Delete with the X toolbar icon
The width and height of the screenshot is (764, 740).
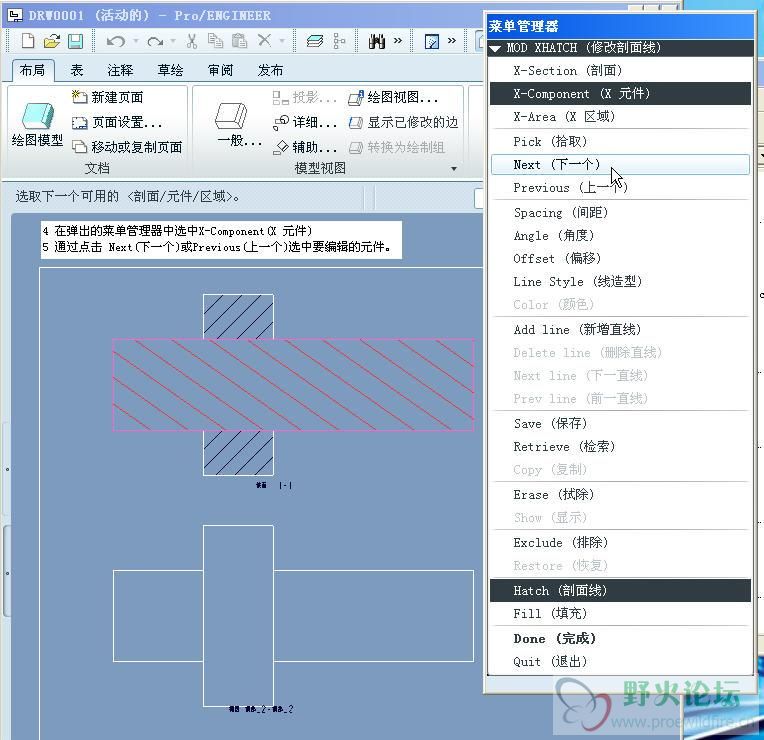coord(264,40)
